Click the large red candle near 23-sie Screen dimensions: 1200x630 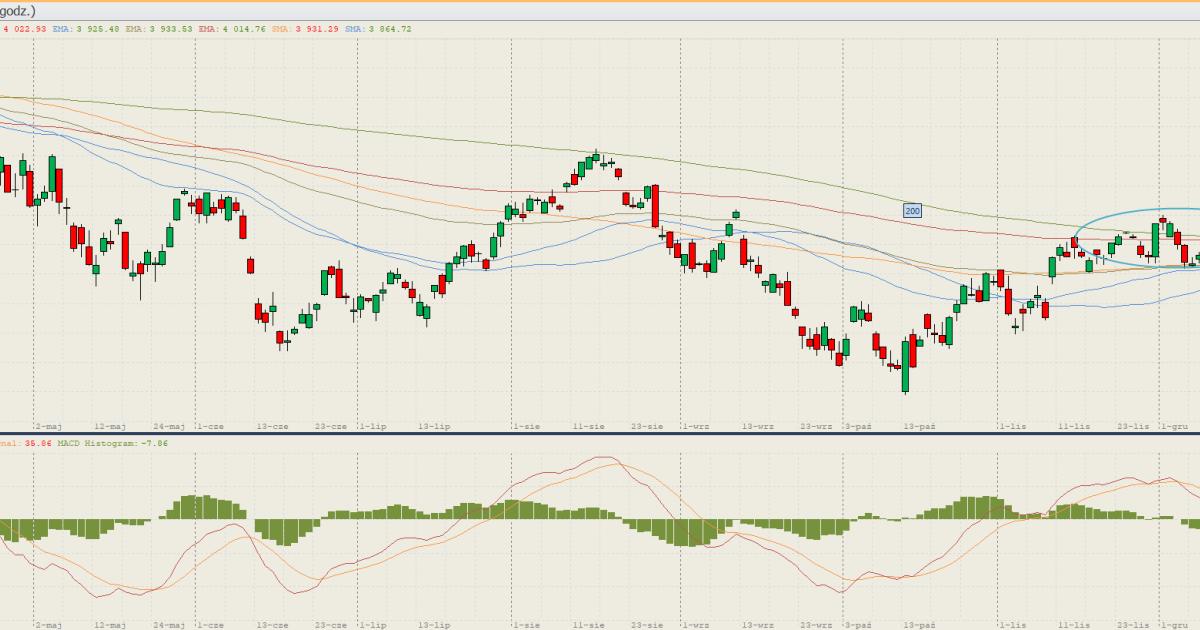[655, 206]
